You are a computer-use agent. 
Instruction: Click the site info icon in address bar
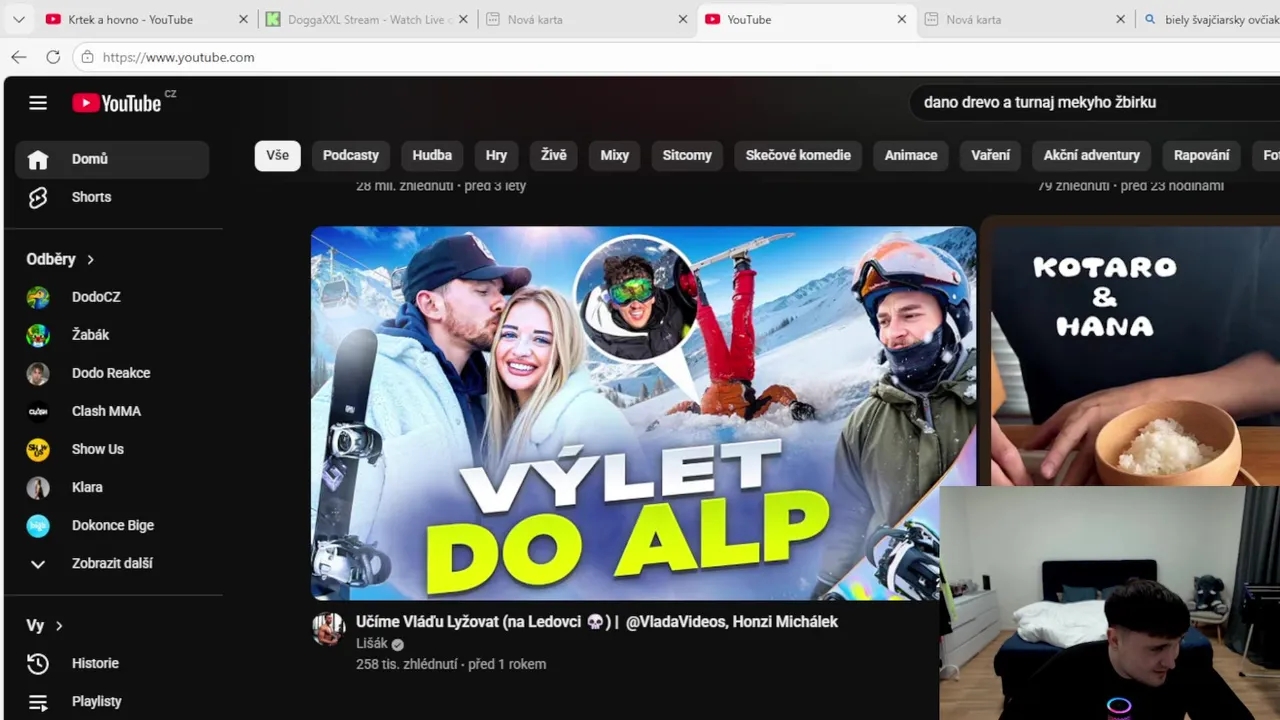coord(88,57)
